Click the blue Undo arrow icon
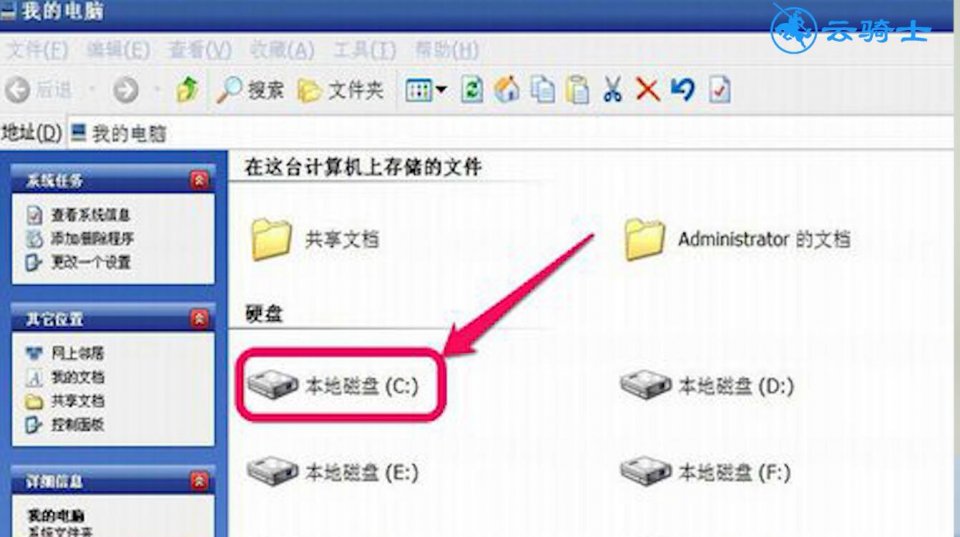Screen dimensions: 960x537 (683, 89)
